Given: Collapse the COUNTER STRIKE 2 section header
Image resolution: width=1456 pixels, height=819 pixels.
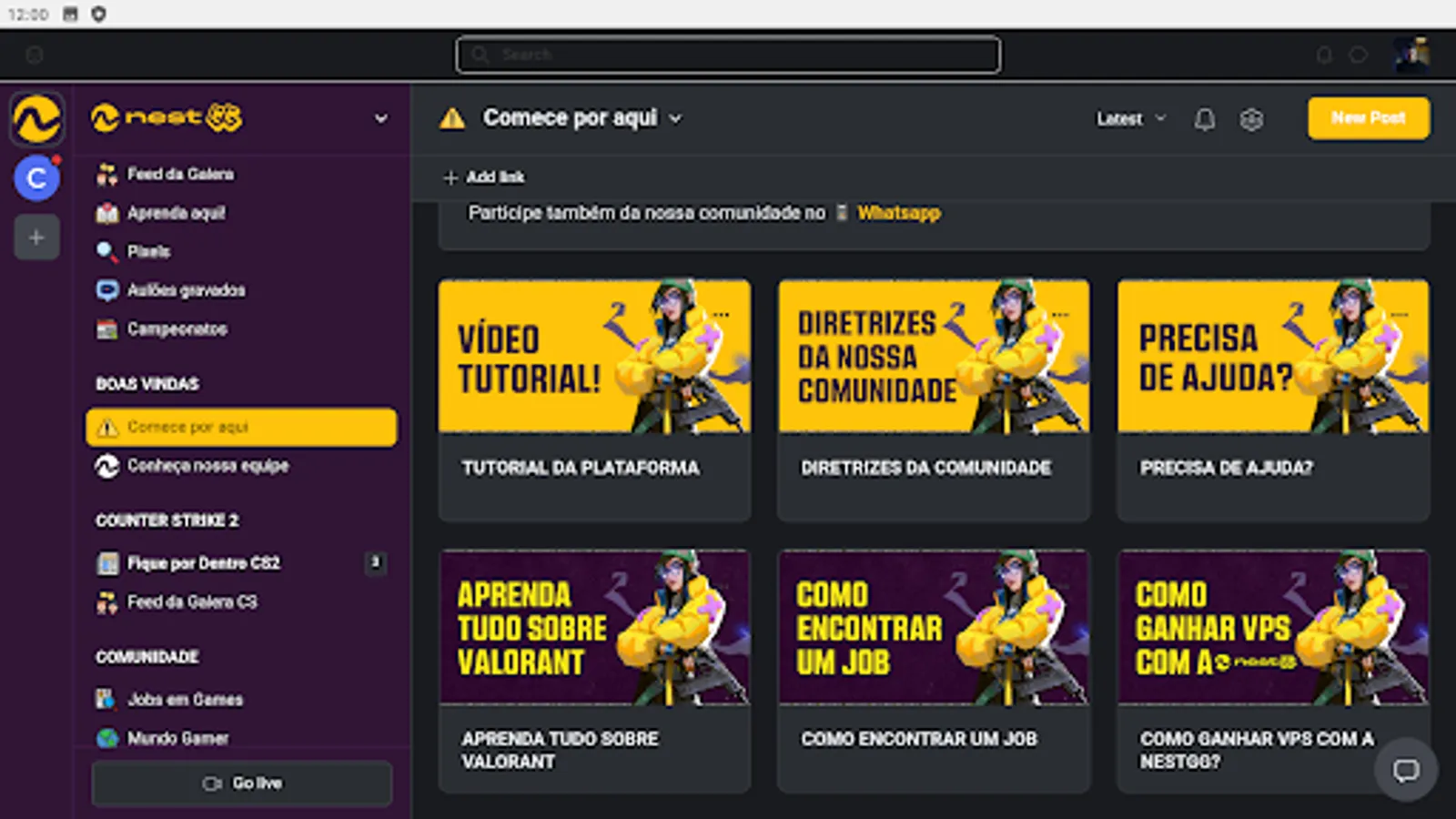Looking at the screenshot, I should point(167,521).
